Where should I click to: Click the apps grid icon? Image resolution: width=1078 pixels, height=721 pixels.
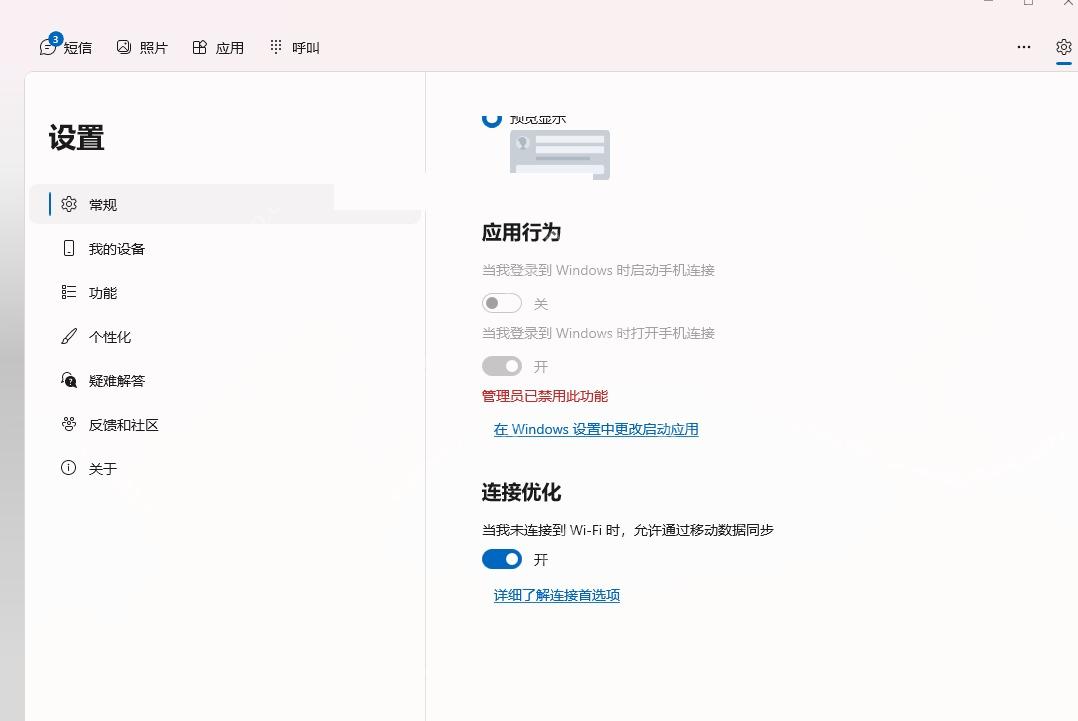point(199,47)
